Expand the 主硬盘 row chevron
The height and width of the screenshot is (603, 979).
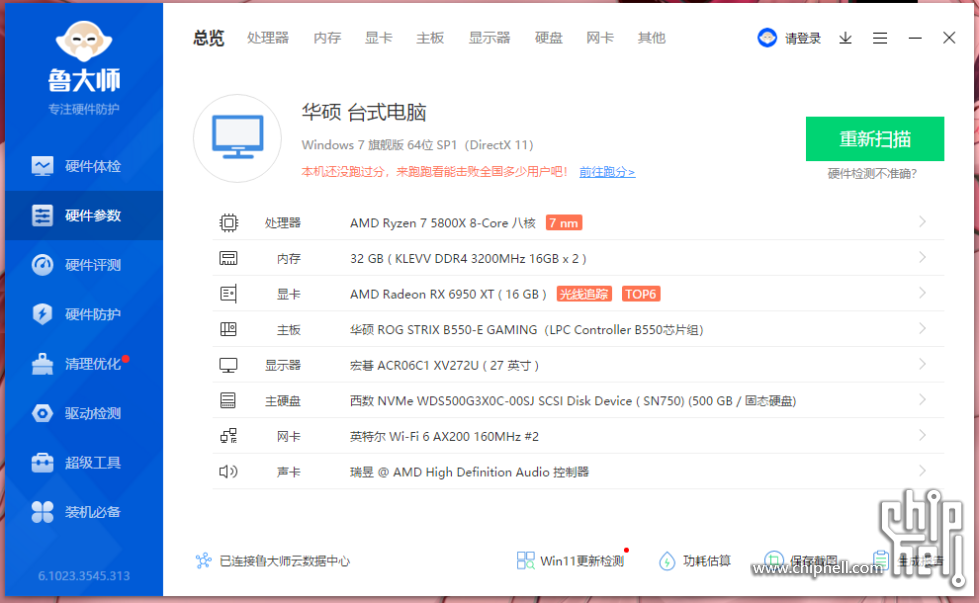922,400
